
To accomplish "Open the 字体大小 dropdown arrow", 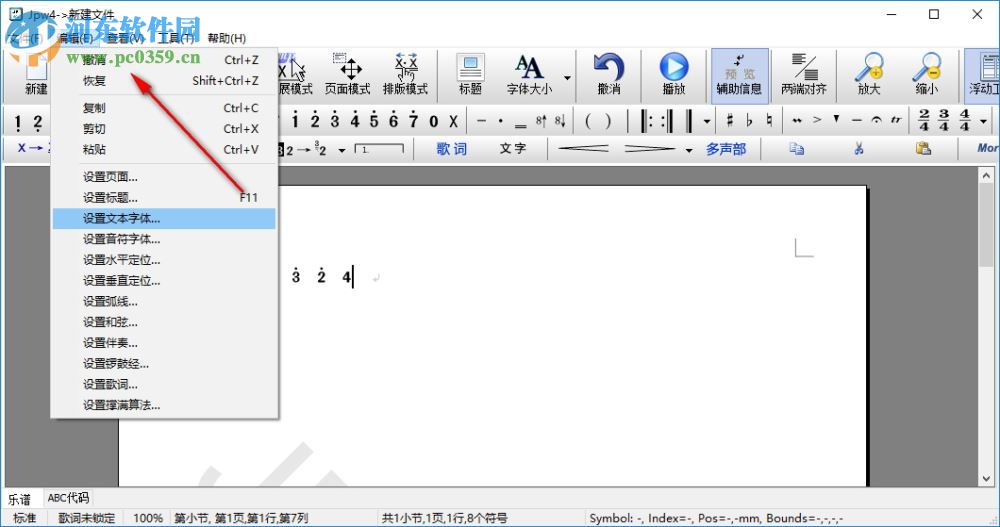I will pyautogui.click(x=567, y=78).
